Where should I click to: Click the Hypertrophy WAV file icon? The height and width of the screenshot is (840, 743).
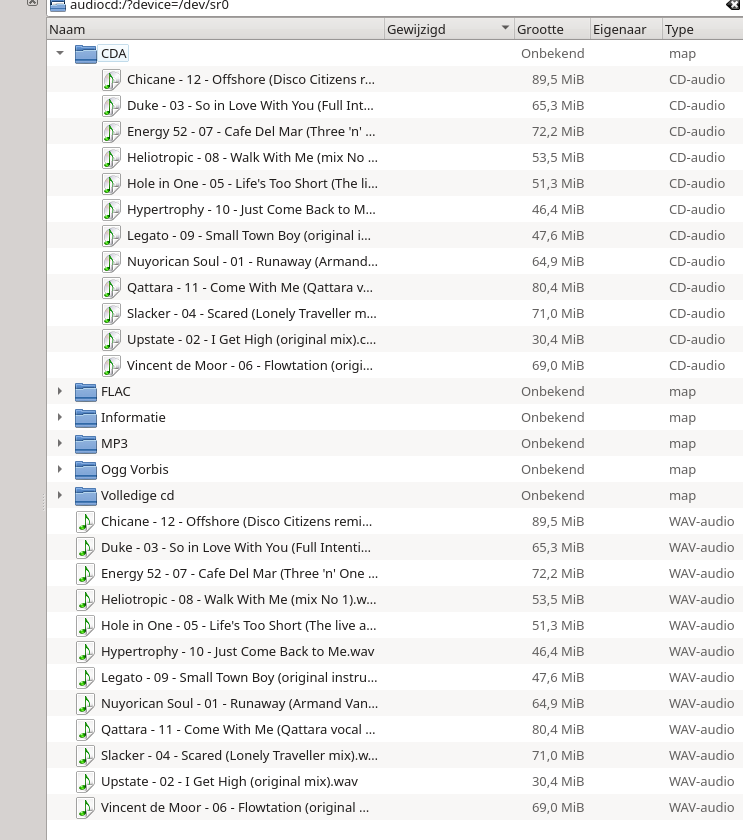click(x=85, y=651)
